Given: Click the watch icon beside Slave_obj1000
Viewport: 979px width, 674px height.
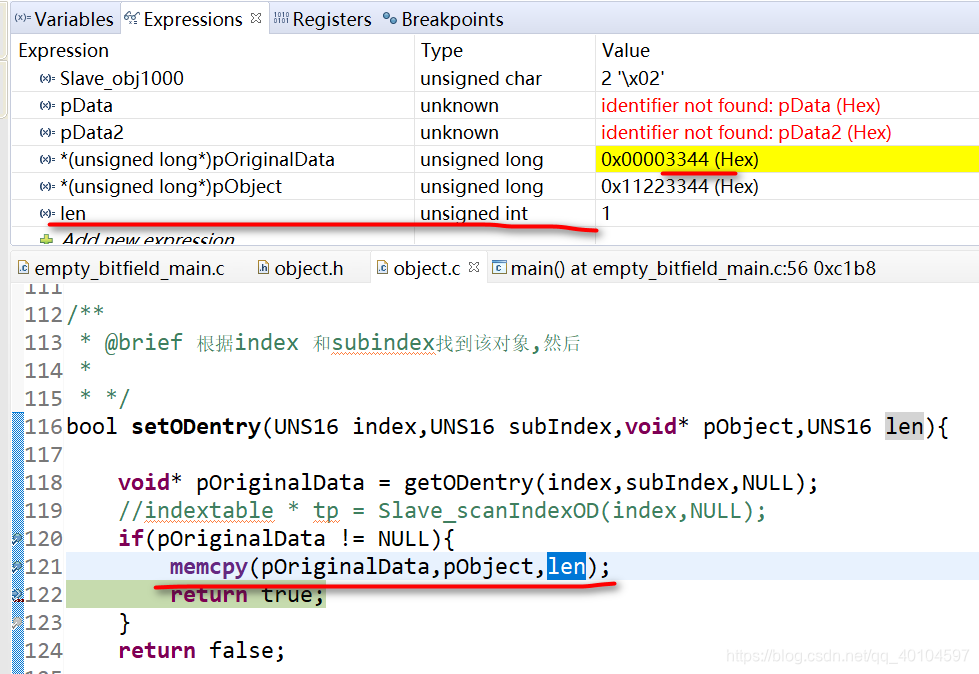Looking at the screenshot, I should point(47,79).
